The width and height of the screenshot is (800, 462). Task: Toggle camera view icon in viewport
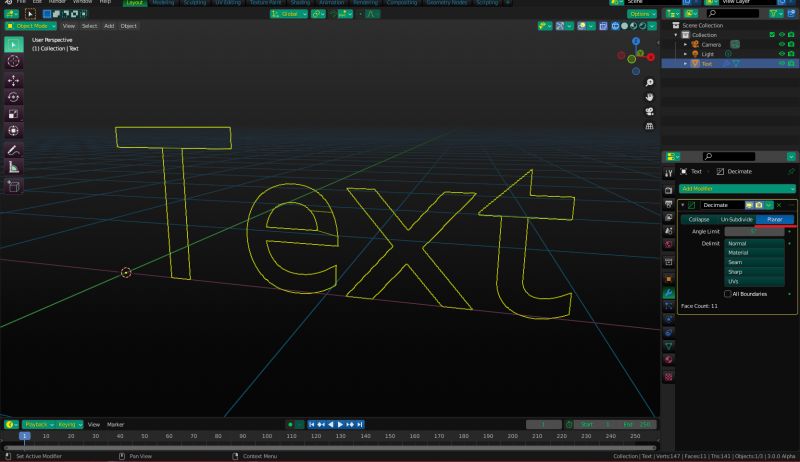coord(649,111)
